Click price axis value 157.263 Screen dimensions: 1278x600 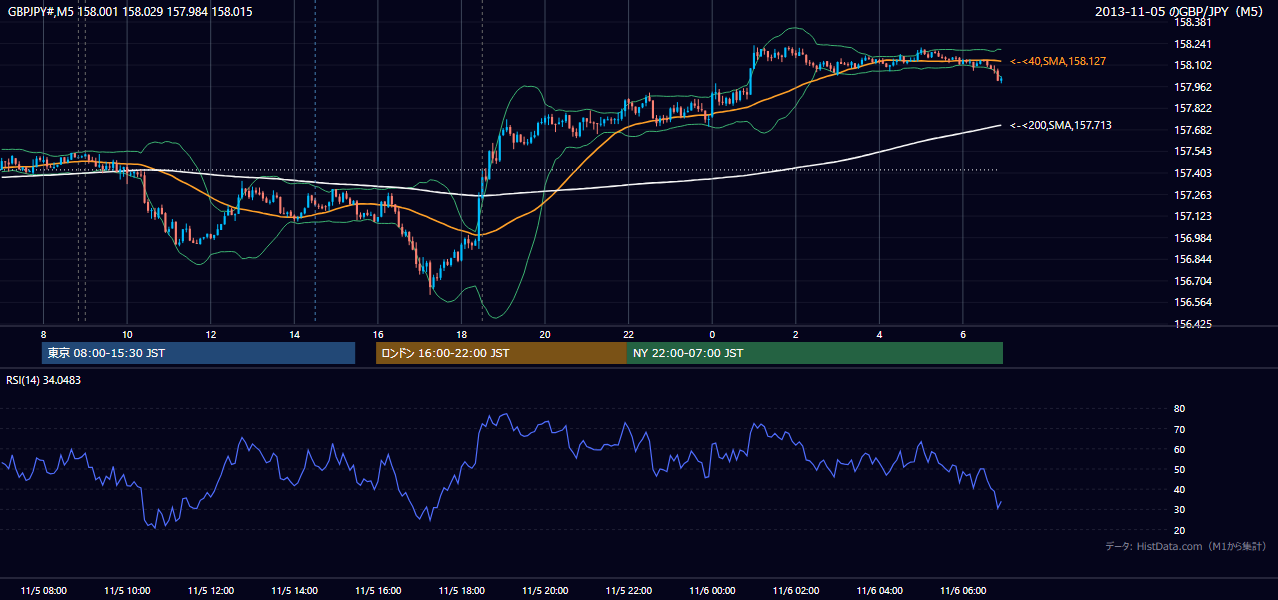coord(1193,195)
